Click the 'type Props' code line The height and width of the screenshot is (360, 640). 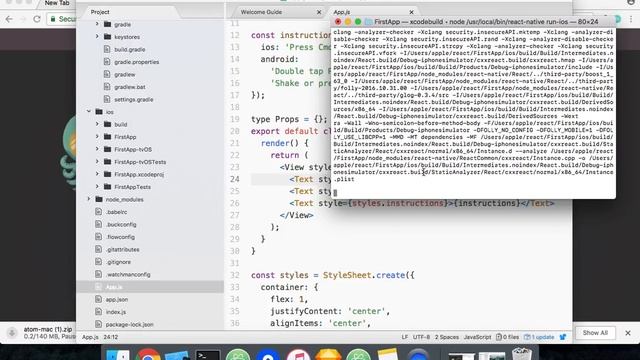289,119
